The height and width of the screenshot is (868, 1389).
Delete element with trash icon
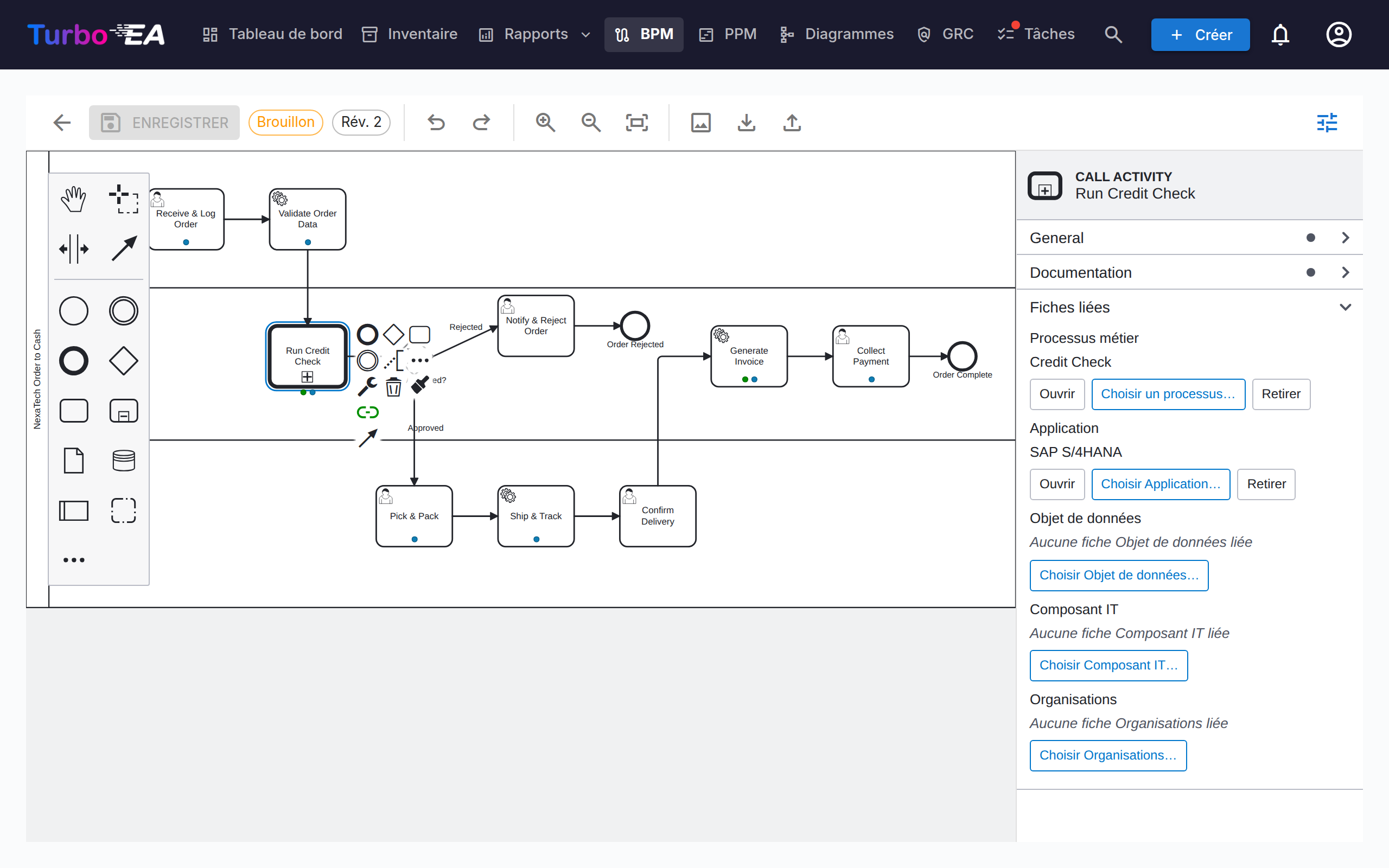(x=393, y=387)
